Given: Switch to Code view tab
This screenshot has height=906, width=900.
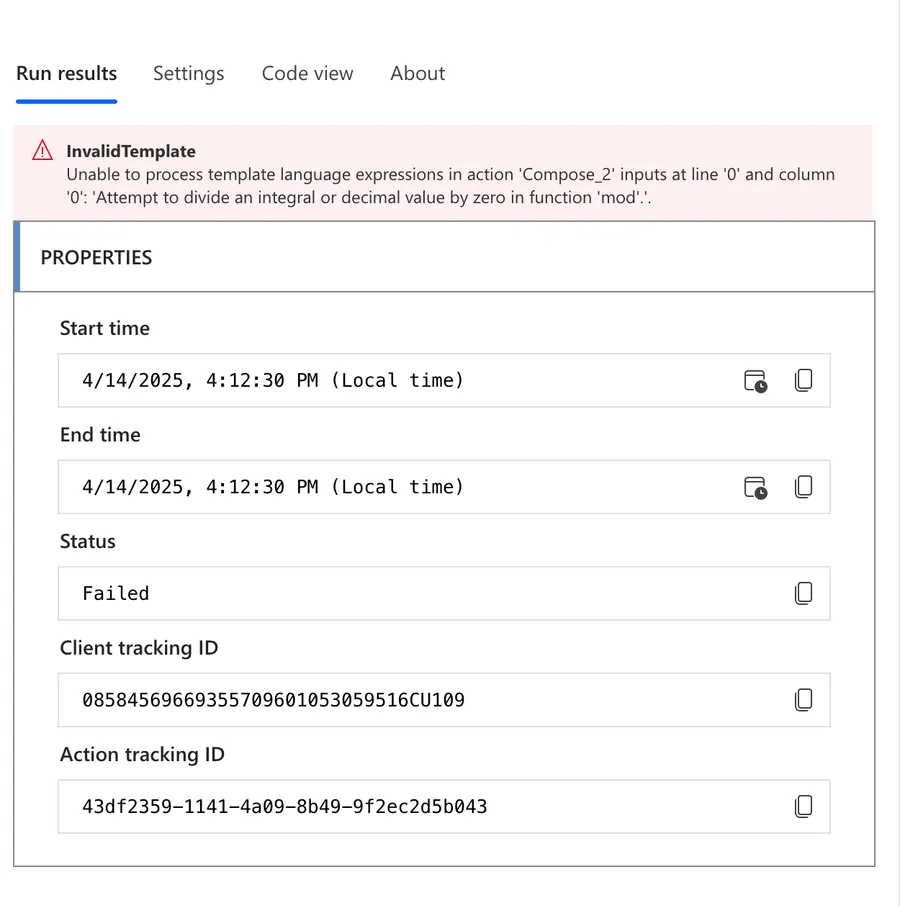Looking at the screenshot, I should [x=307, y=74].
